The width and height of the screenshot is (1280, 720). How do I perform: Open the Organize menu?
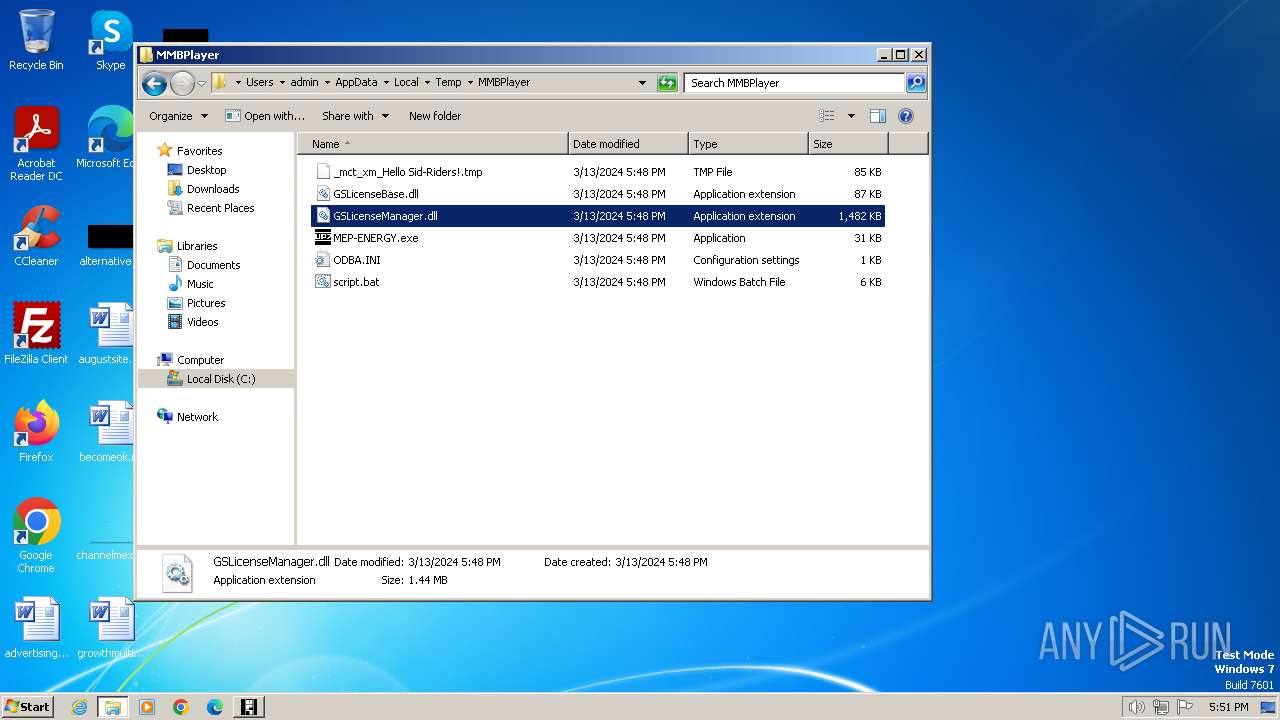coord(178,116)
